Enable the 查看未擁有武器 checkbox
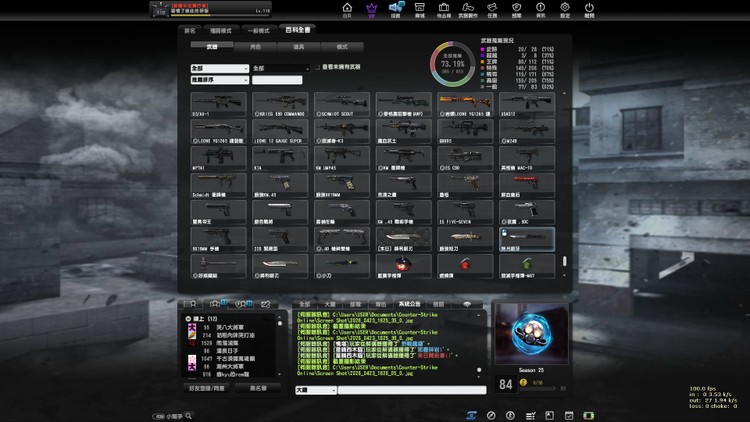Image resolution: width=750 pixels, height=422 pixels. (317, 67)
